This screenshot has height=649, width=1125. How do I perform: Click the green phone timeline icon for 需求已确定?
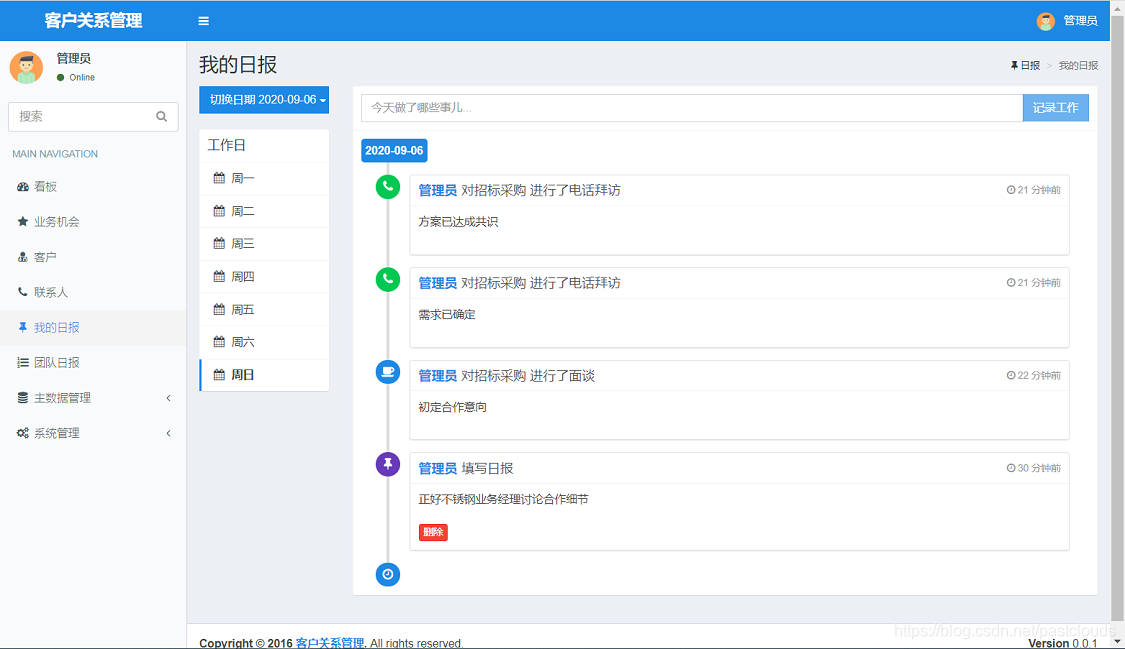[388, 279]
